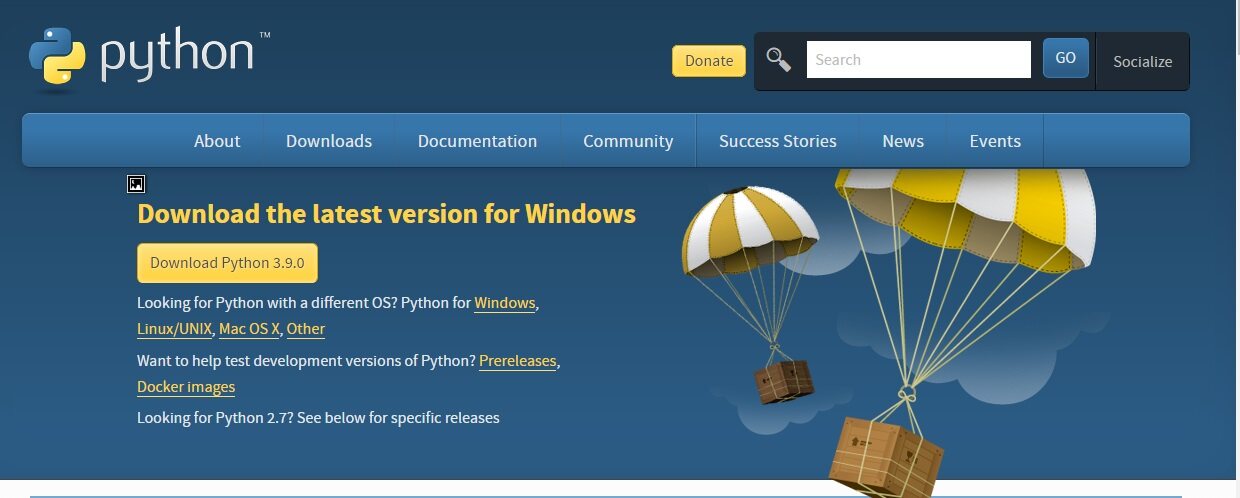
Task: Open the Community menu
Action: (628, 141)
